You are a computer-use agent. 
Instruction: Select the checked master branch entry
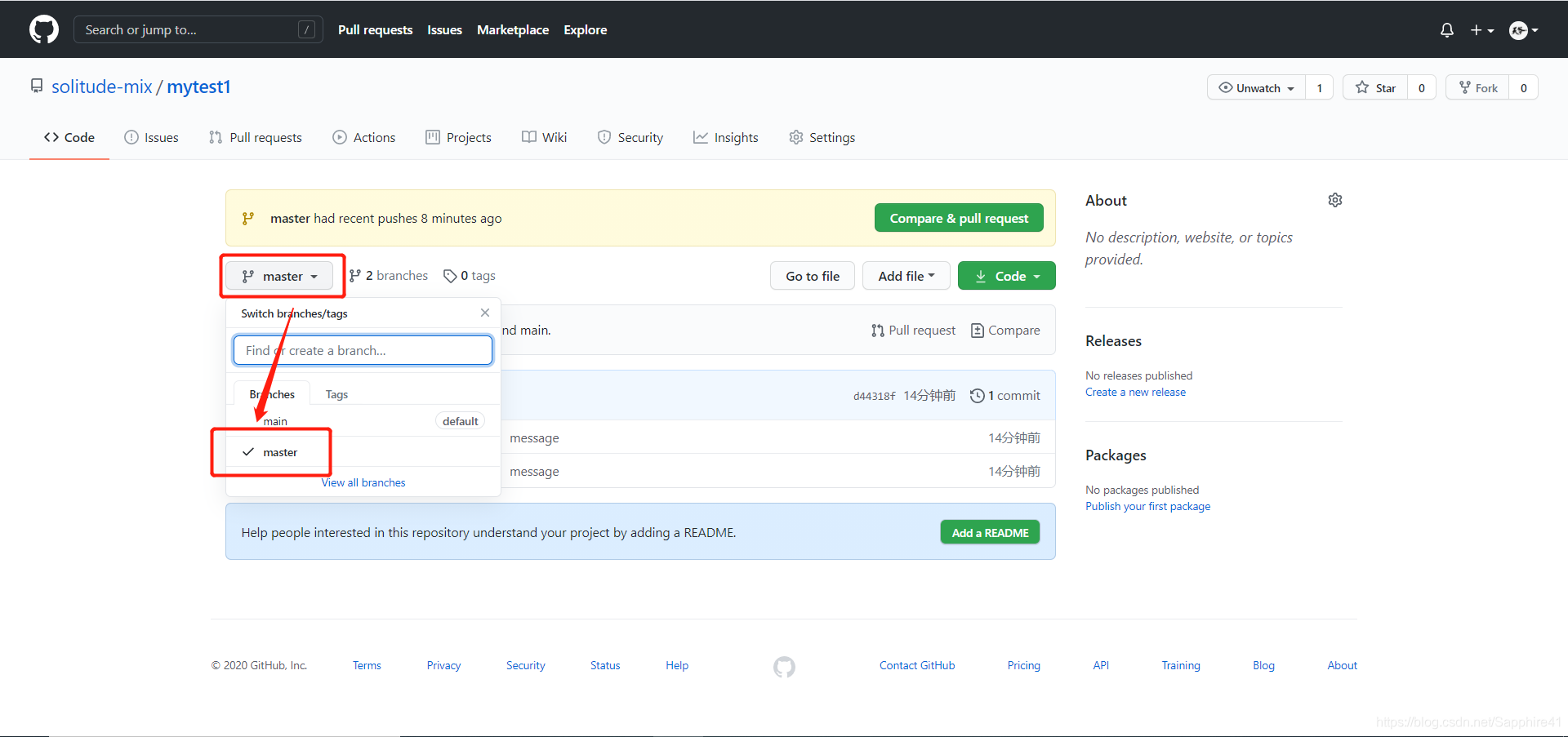(x=363, y=452)
